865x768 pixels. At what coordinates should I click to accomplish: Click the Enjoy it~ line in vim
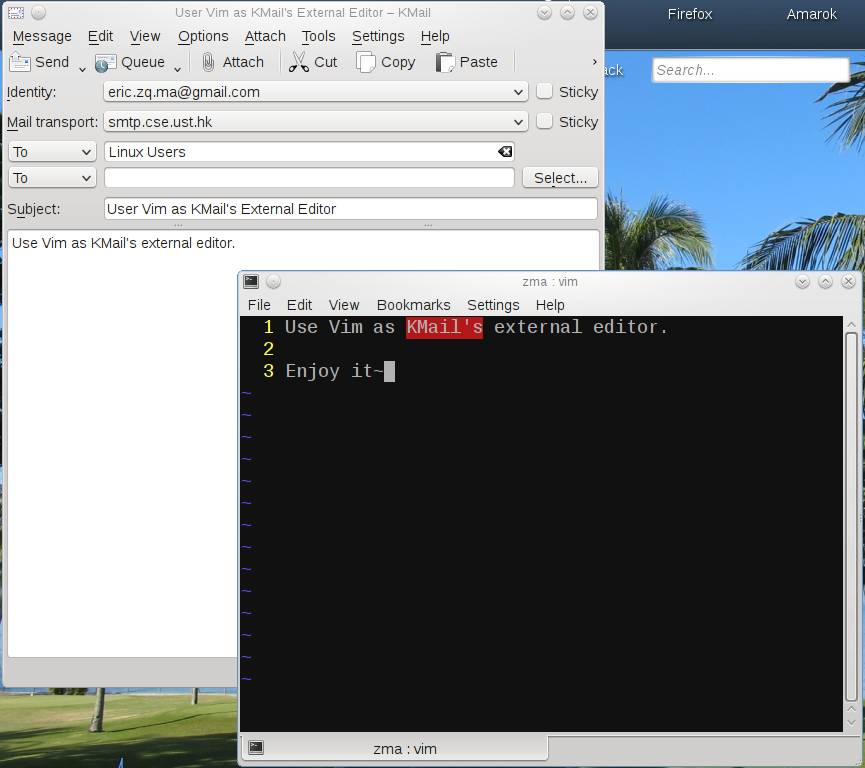click(334, 371)
